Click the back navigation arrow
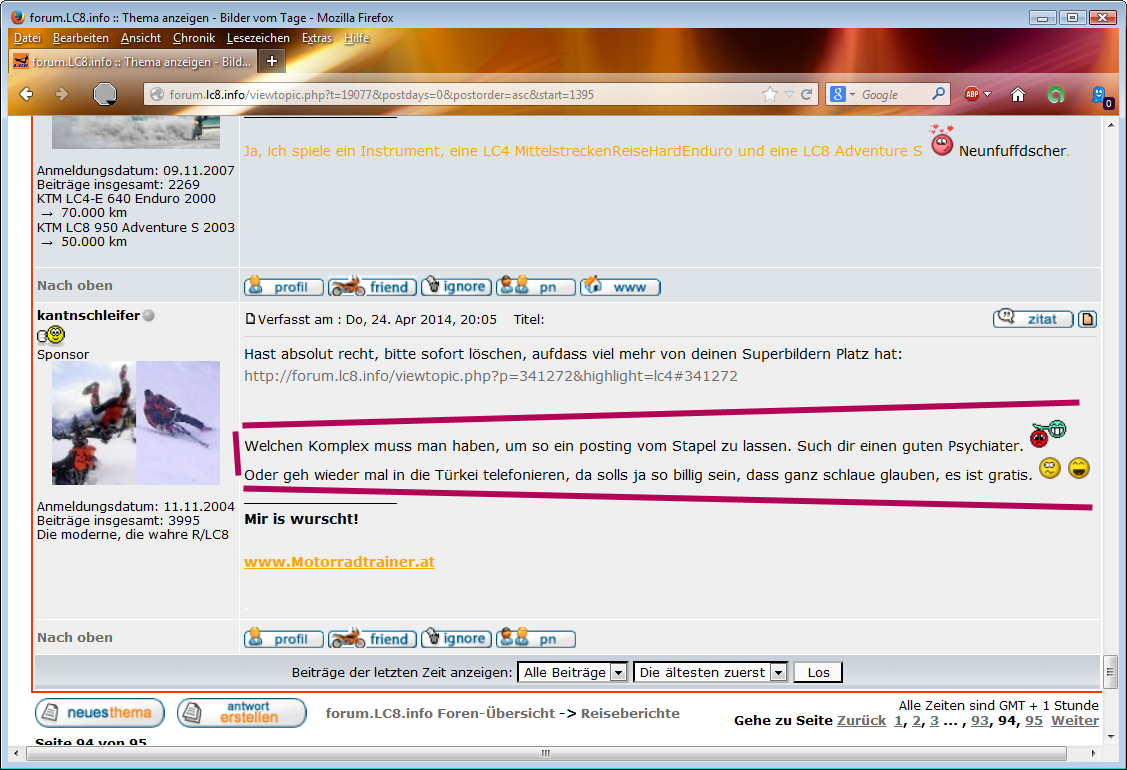 [x=27, y=94]
